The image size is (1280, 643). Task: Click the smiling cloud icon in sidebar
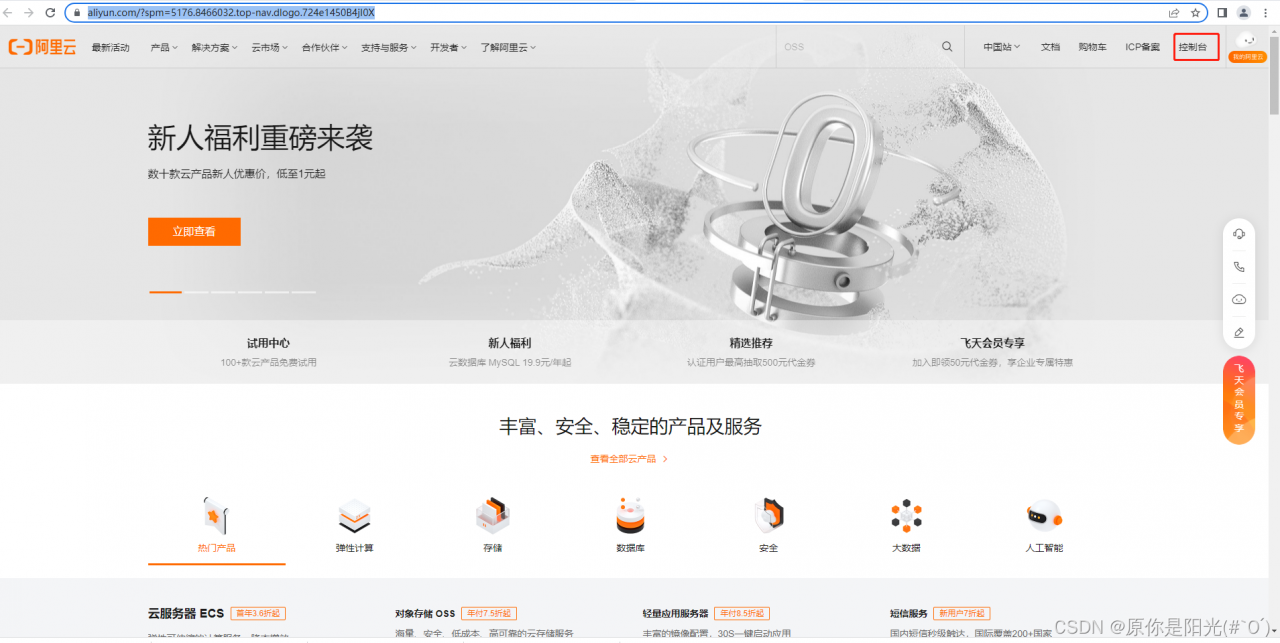point(1239,299)
